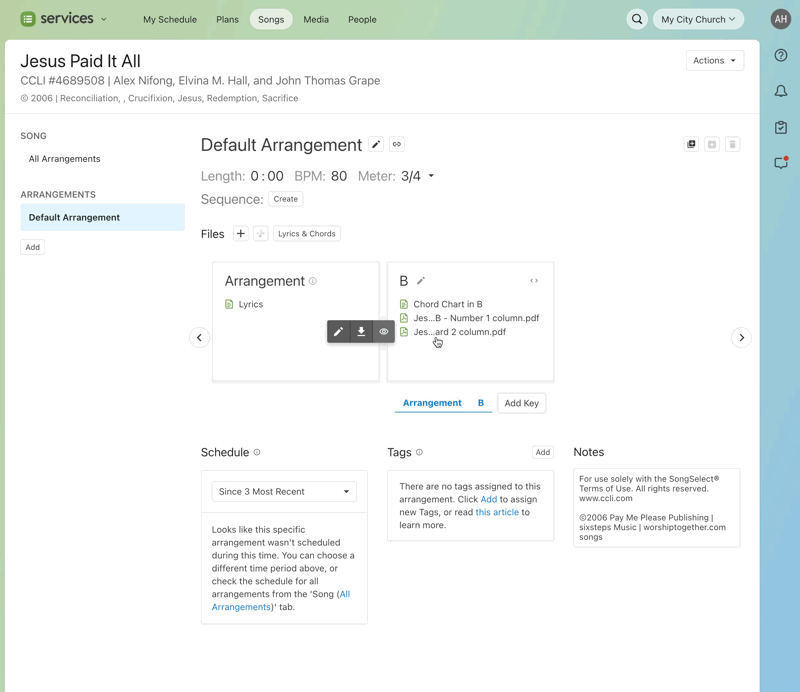The image size is (800, 692).
Task: Open the Since 3 Most Recent dropdown
Action: point(284,492)
